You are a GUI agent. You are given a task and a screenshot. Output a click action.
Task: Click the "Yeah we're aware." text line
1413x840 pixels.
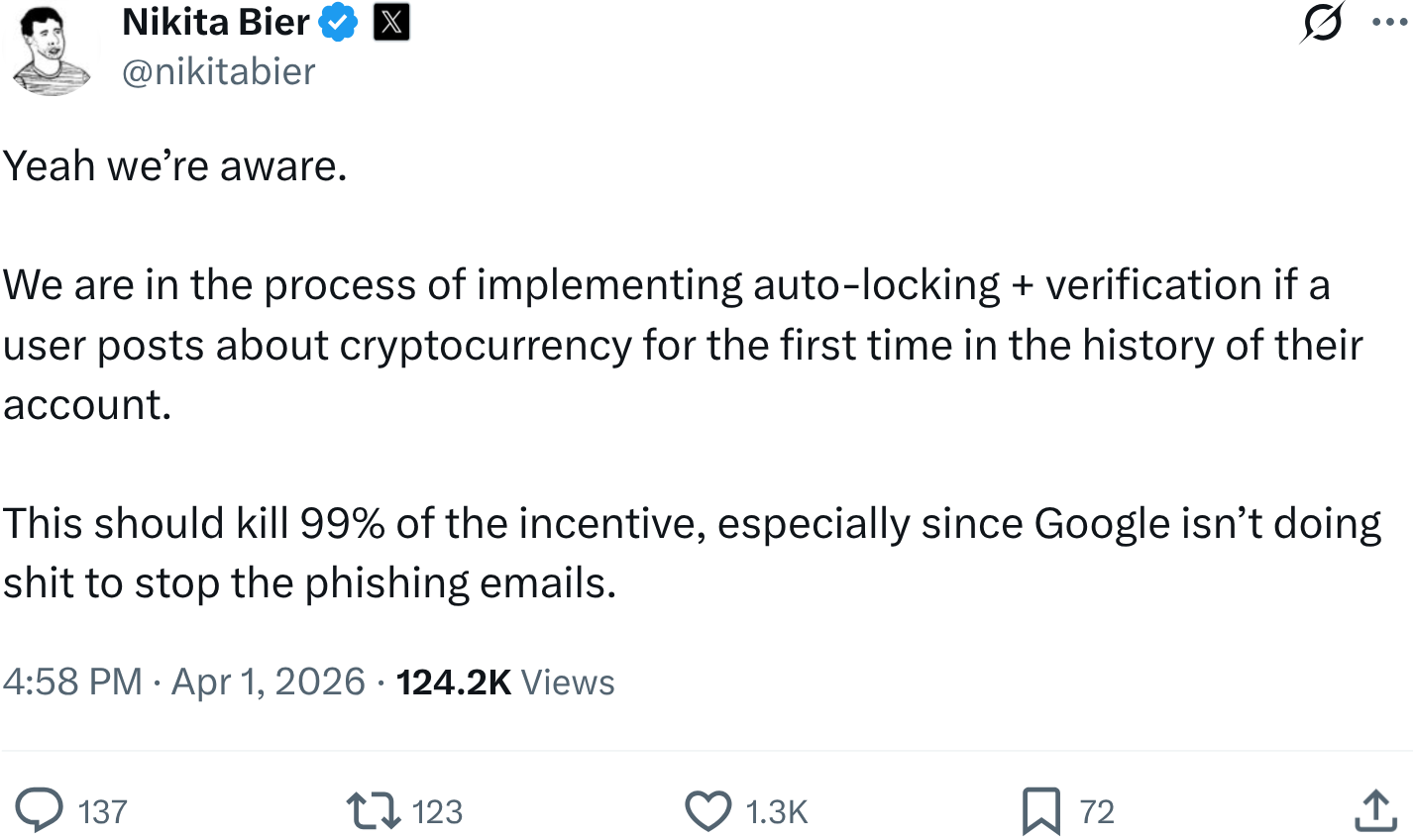coord(175,166)
